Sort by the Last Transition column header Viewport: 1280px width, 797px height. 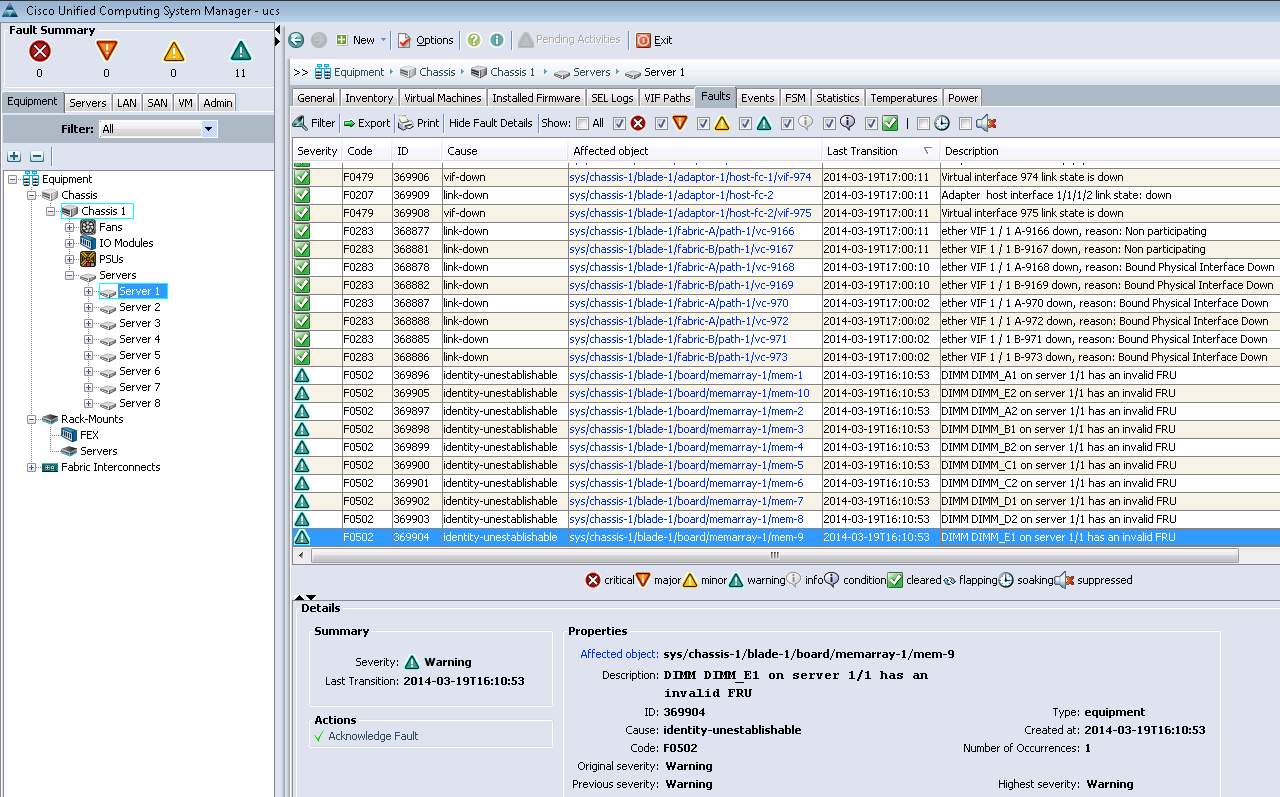(880, 151)
